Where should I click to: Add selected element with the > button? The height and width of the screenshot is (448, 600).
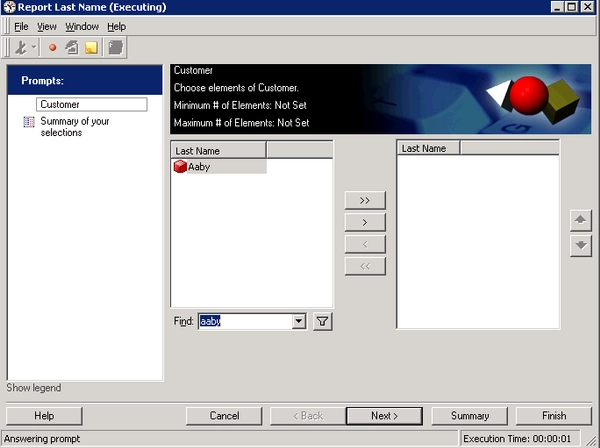365,222
